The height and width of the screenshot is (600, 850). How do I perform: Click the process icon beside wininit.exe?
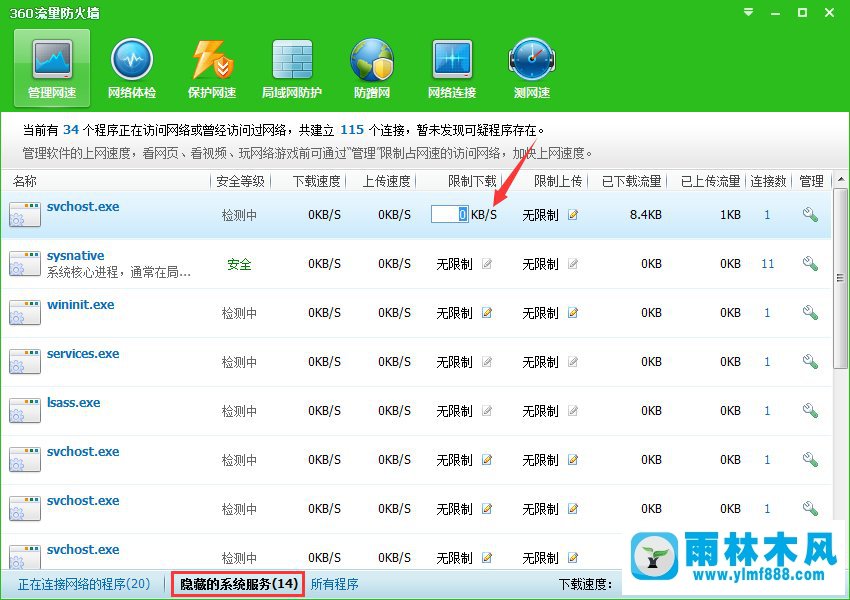[x=25, y=313]
